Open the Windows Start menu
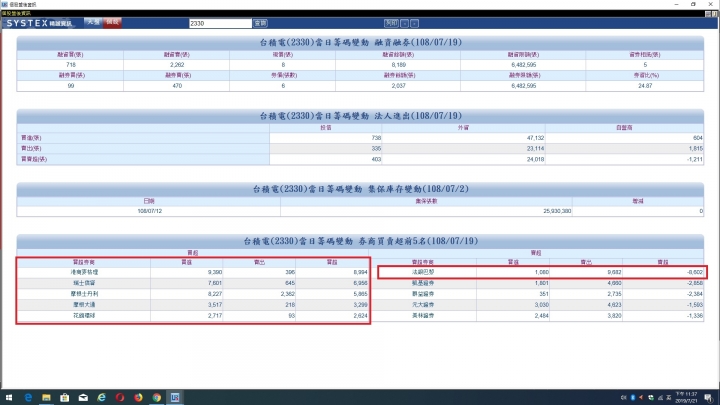Screen dimensions: 720x405 [9, 397]
